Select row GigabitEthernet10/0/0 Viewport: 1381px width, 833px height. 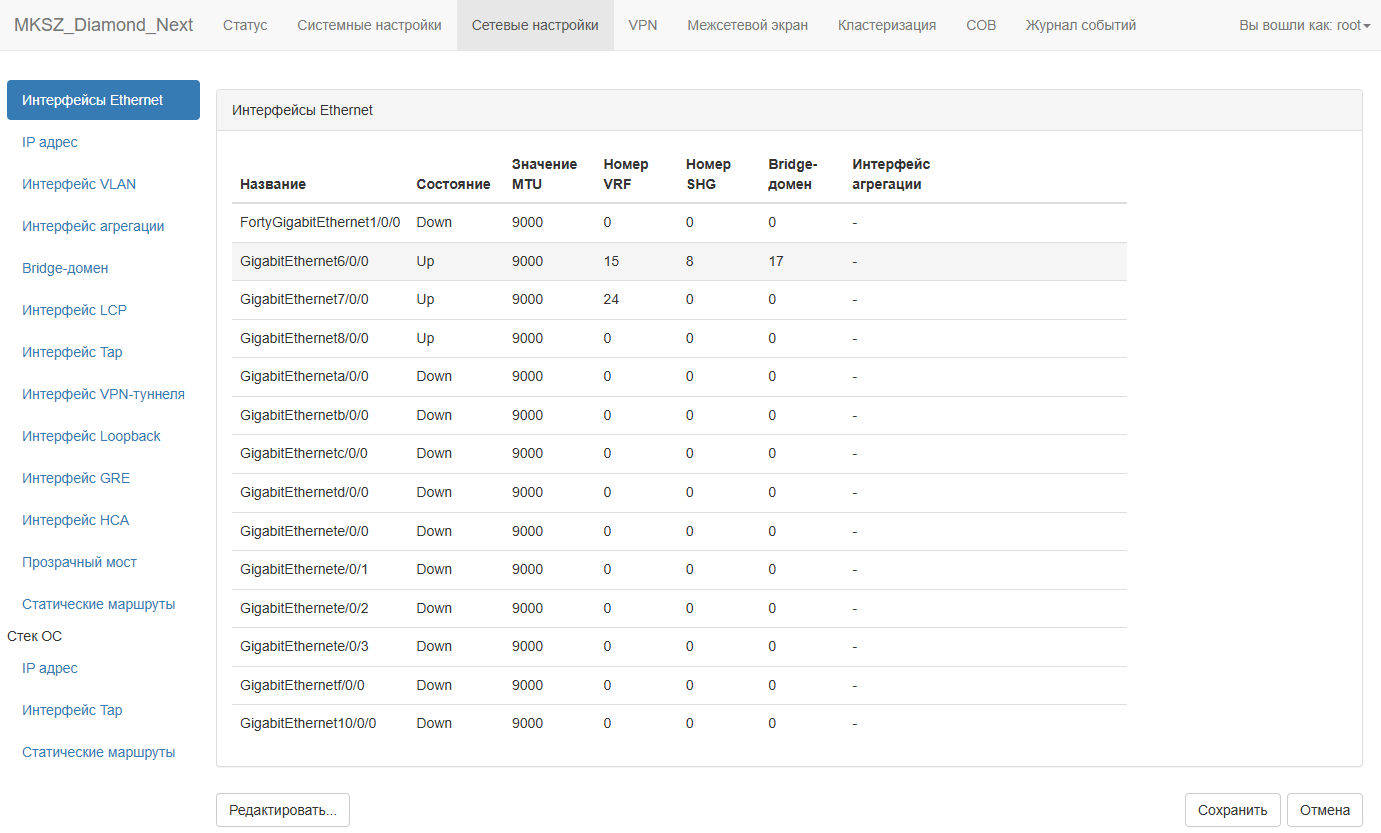coord(679,723)
